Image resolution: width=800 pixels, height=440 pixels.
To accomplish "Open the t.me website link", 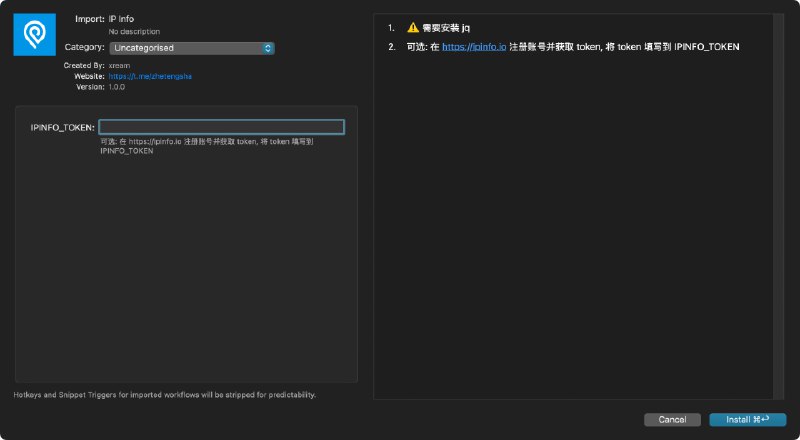I will [x=150, y=77].
